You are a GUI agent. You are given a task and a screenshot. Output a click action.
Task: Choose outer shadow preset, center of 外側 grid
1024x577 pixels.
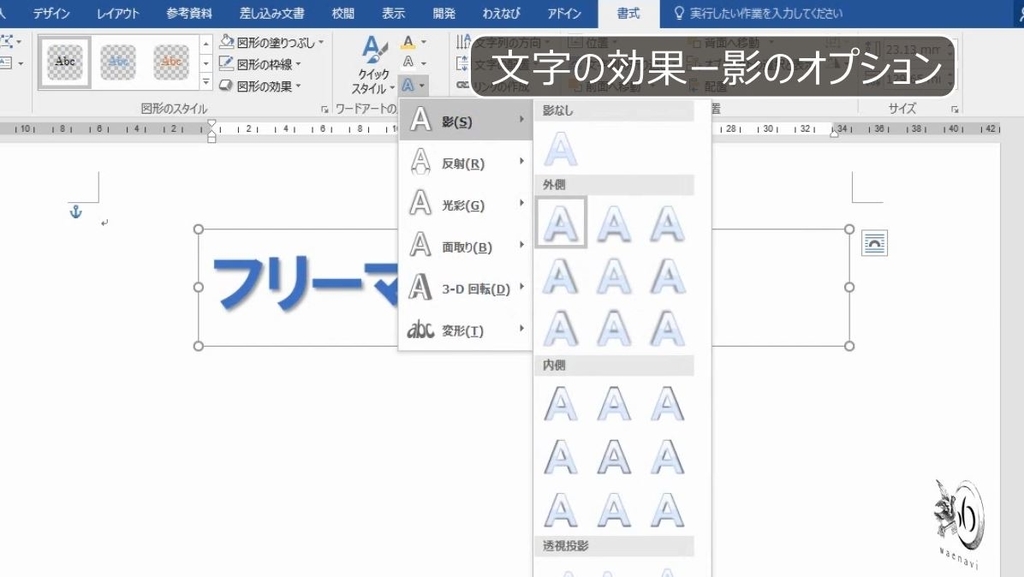click(x=614, y=275)
